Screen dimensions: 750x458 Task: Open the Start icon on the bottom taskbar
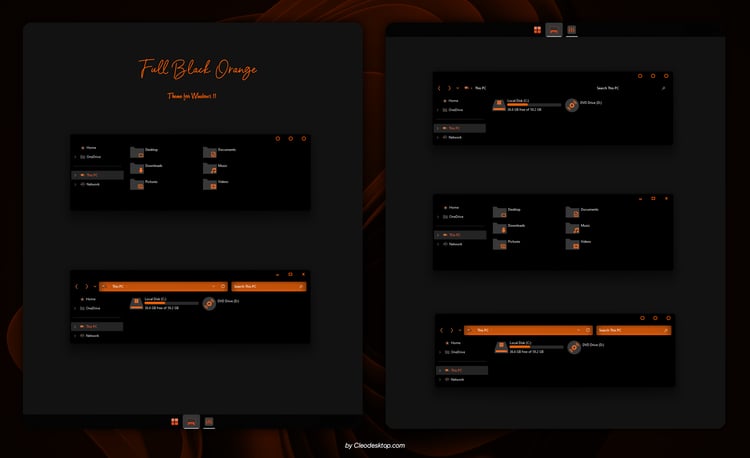point(175,422)
